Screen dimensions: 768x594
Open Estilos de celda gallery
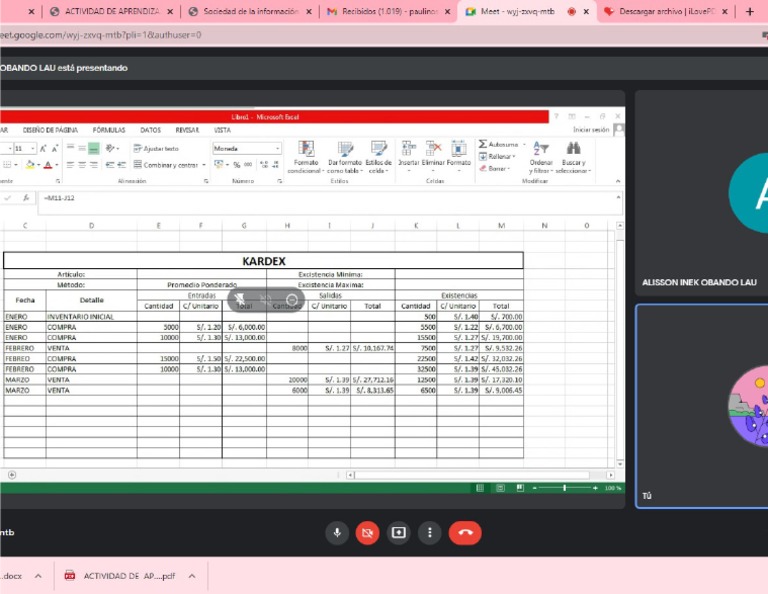[379, 157]
